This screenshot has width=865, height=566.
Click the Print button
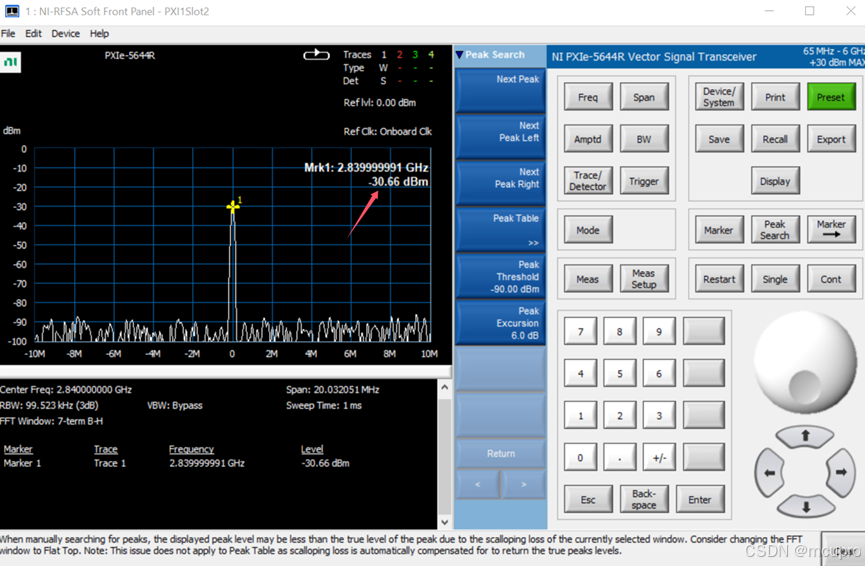pyautogui.click(x=775, y=97)
